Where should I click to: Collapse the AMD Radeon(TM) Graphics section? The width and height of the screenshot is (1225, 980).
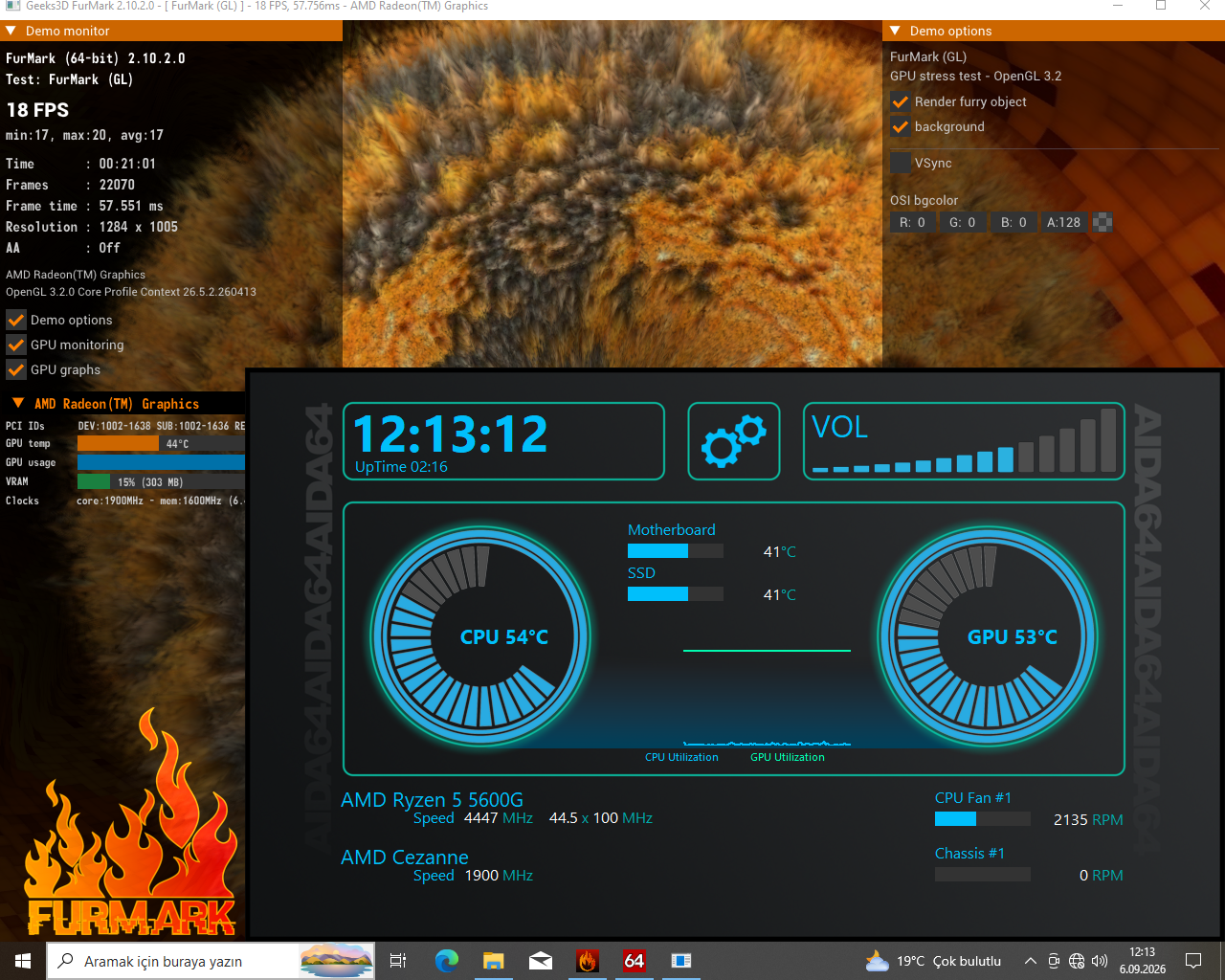pyautogui.click(x=17, y=403)
